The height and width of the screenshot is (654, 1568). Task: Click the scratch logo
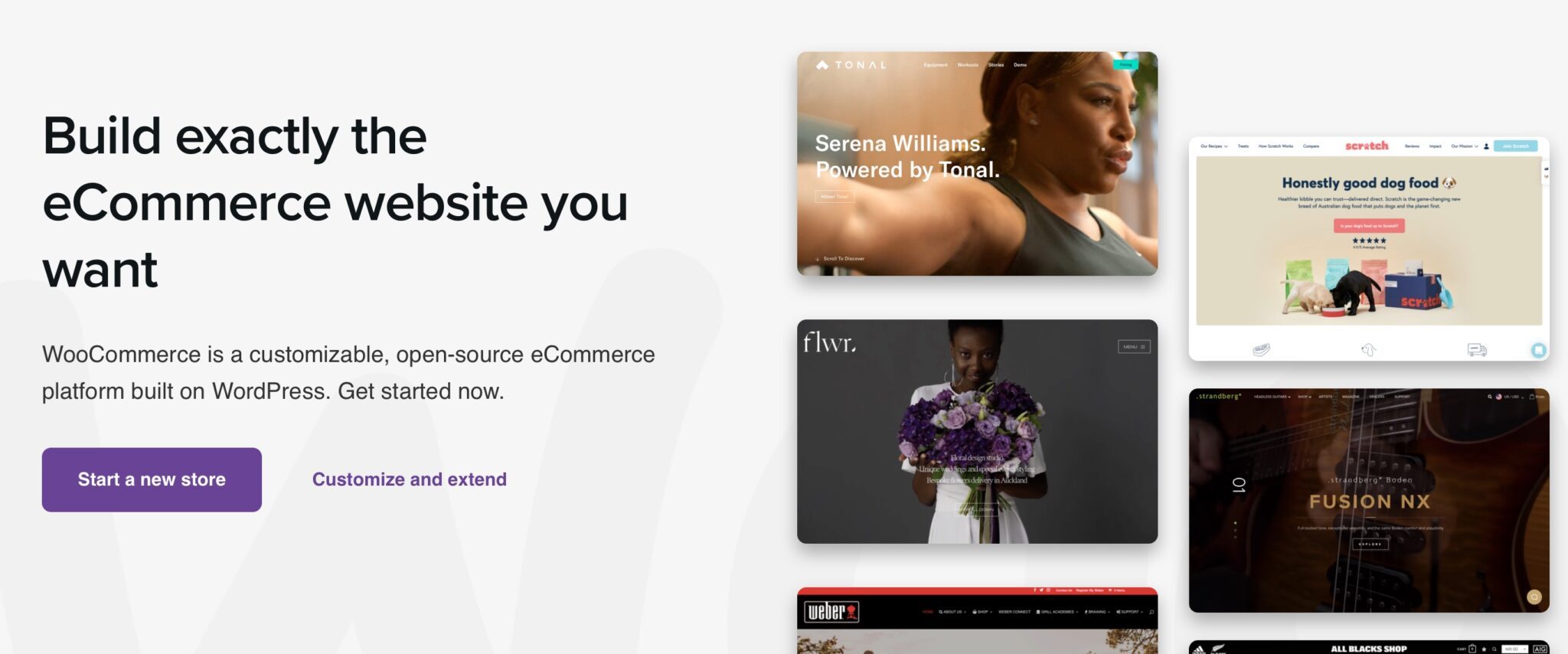click(x=1367, y=146)
